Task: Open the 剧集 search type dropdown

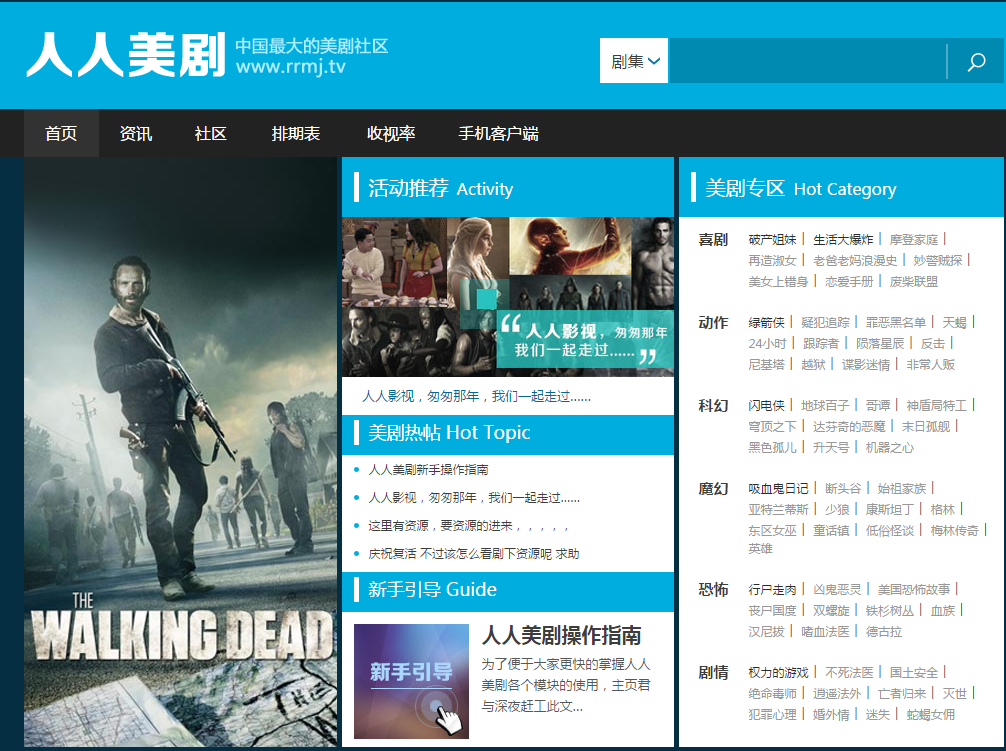Action: pyautogui.click(x=634, y=60)
